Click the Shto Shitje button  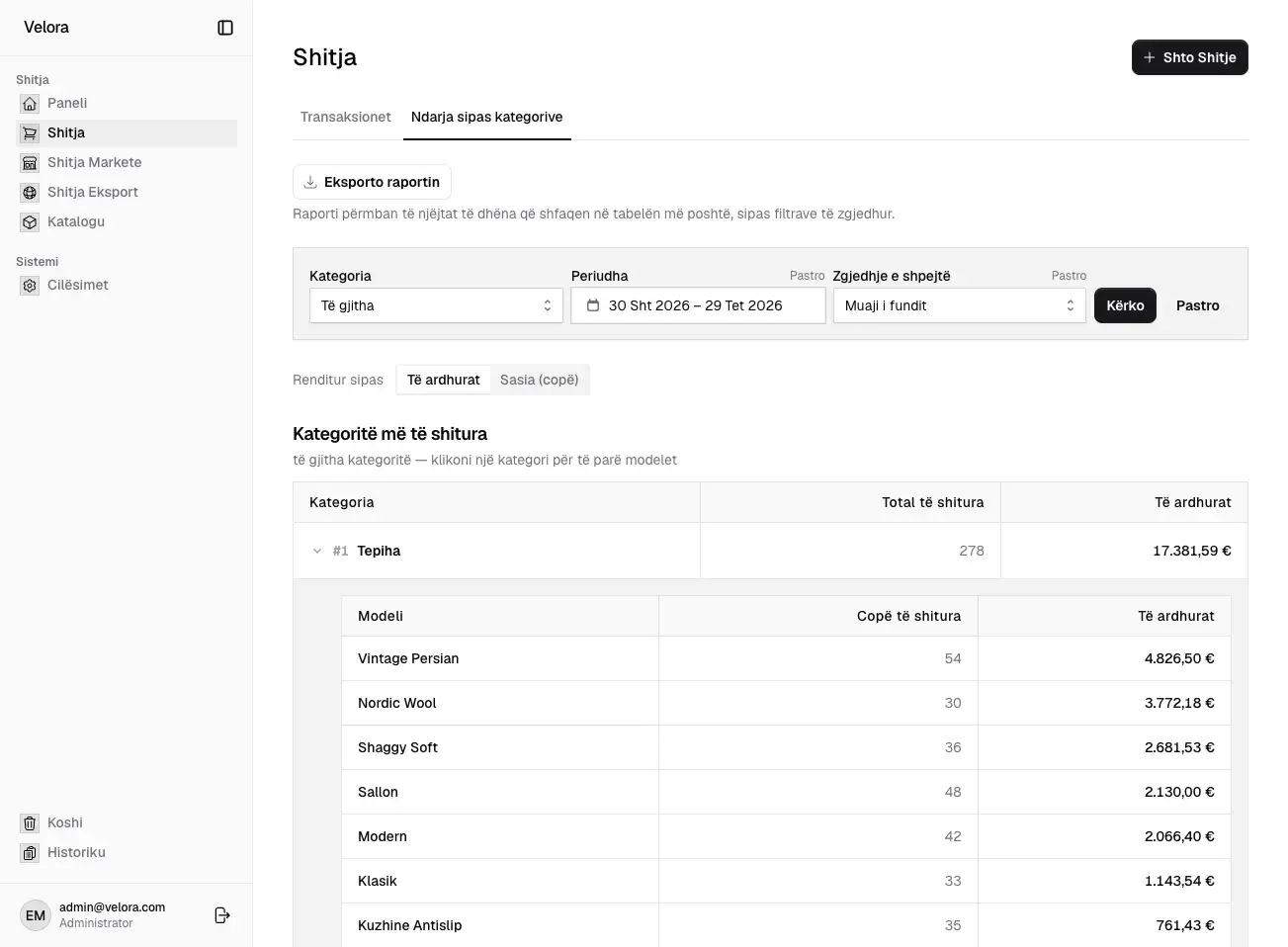(x=1190, y=57)
